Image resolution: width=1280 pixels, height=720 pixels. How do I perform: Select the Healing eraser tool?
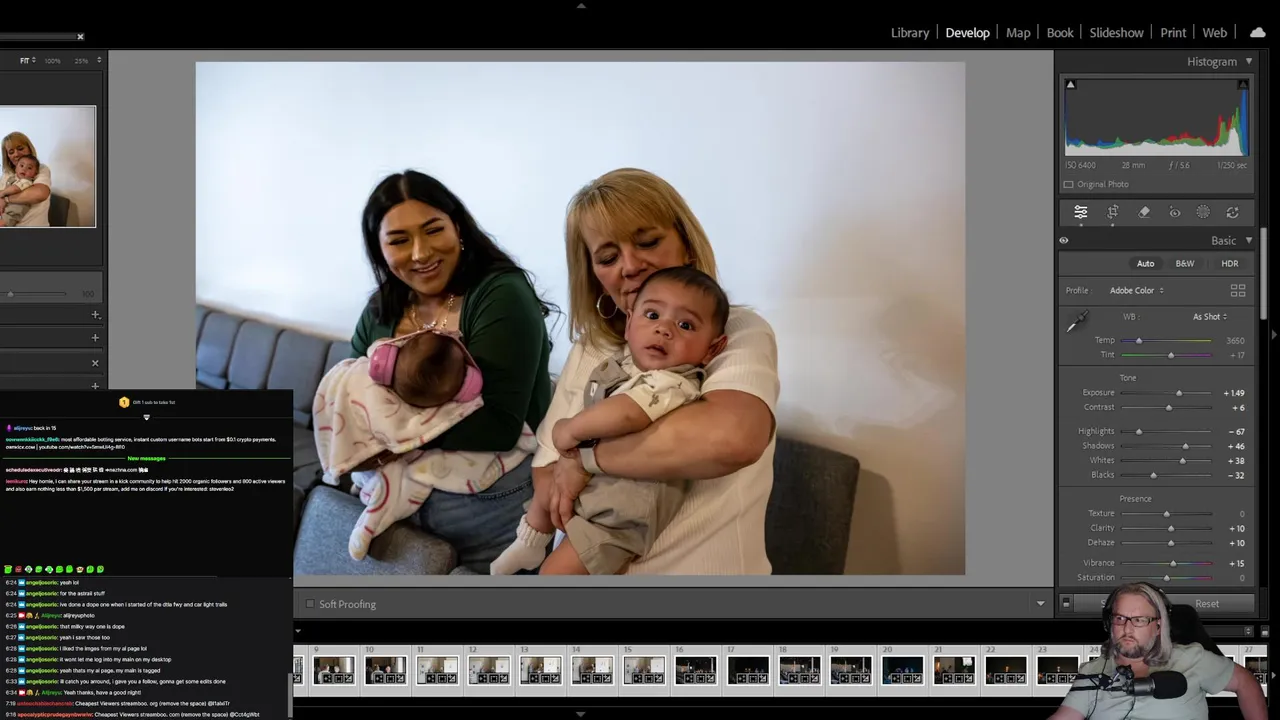[x=1144, y=212]
